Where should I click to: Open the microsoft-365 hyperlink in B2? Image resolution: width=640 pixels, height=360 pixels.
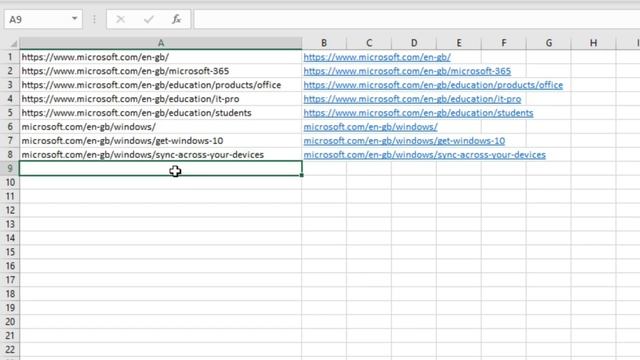pos(407,71)
